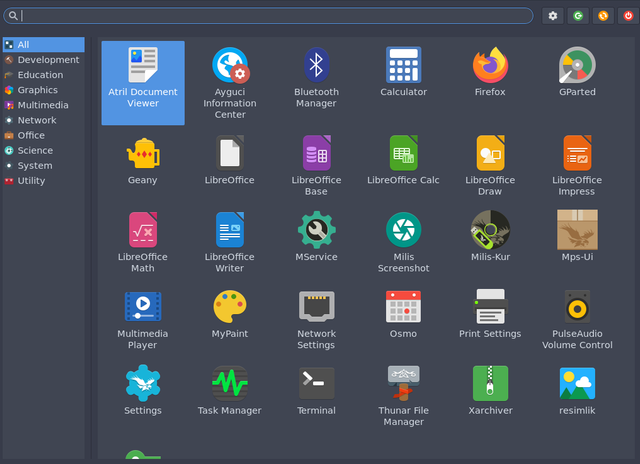Click the green log out button
640x464 pixels.
click(x=578, y=16)
